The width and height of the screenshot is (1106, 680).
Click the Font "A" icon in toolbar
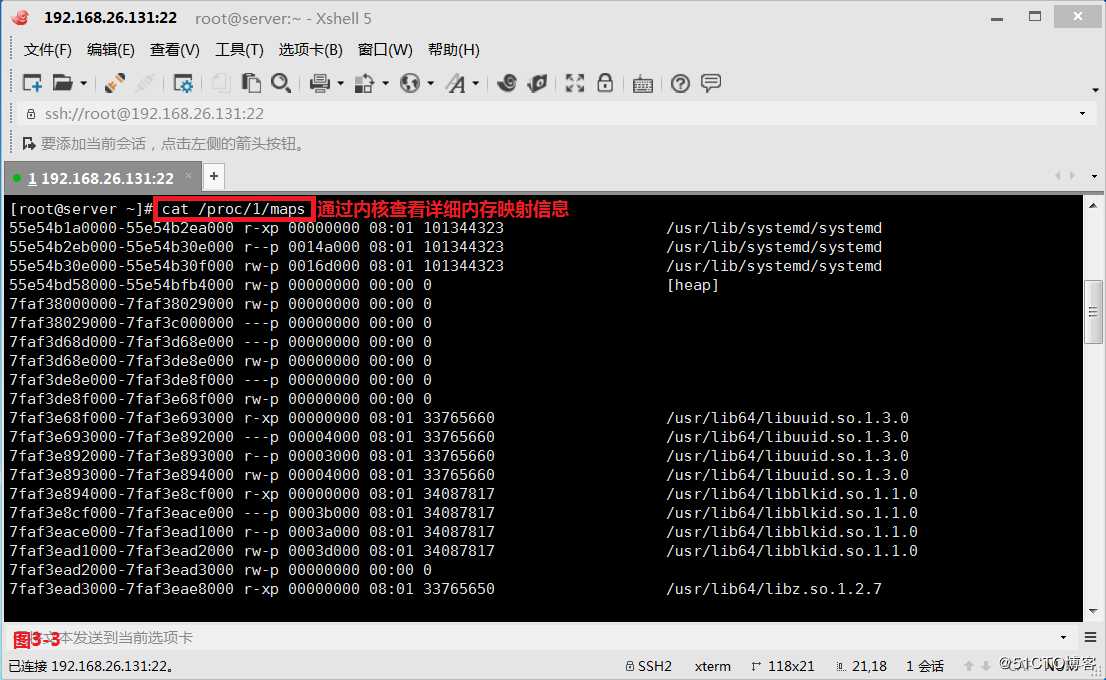pos(456,83)
